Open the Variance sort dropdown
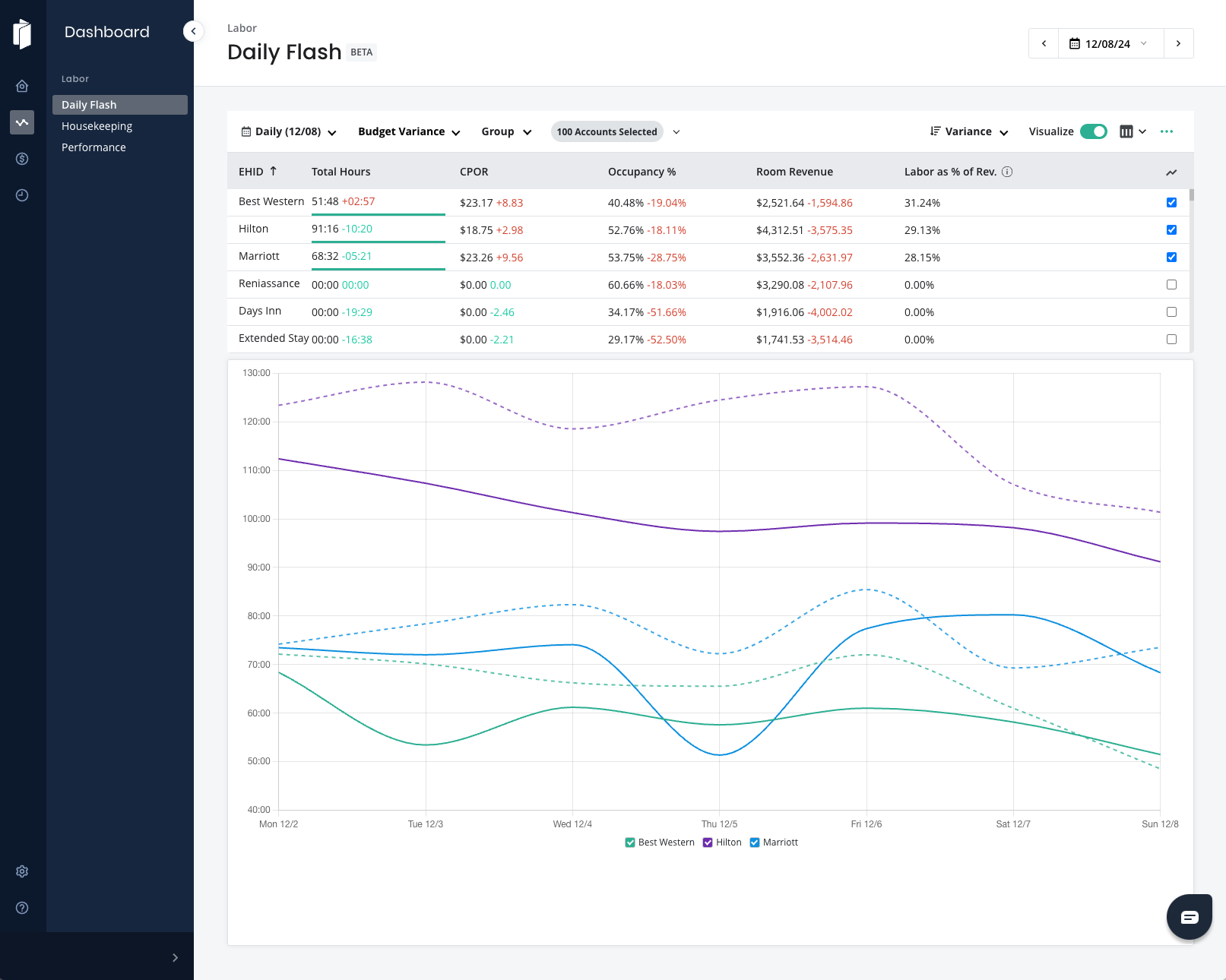The width and height of the screenshot is (1226, 980). (969, 131)
